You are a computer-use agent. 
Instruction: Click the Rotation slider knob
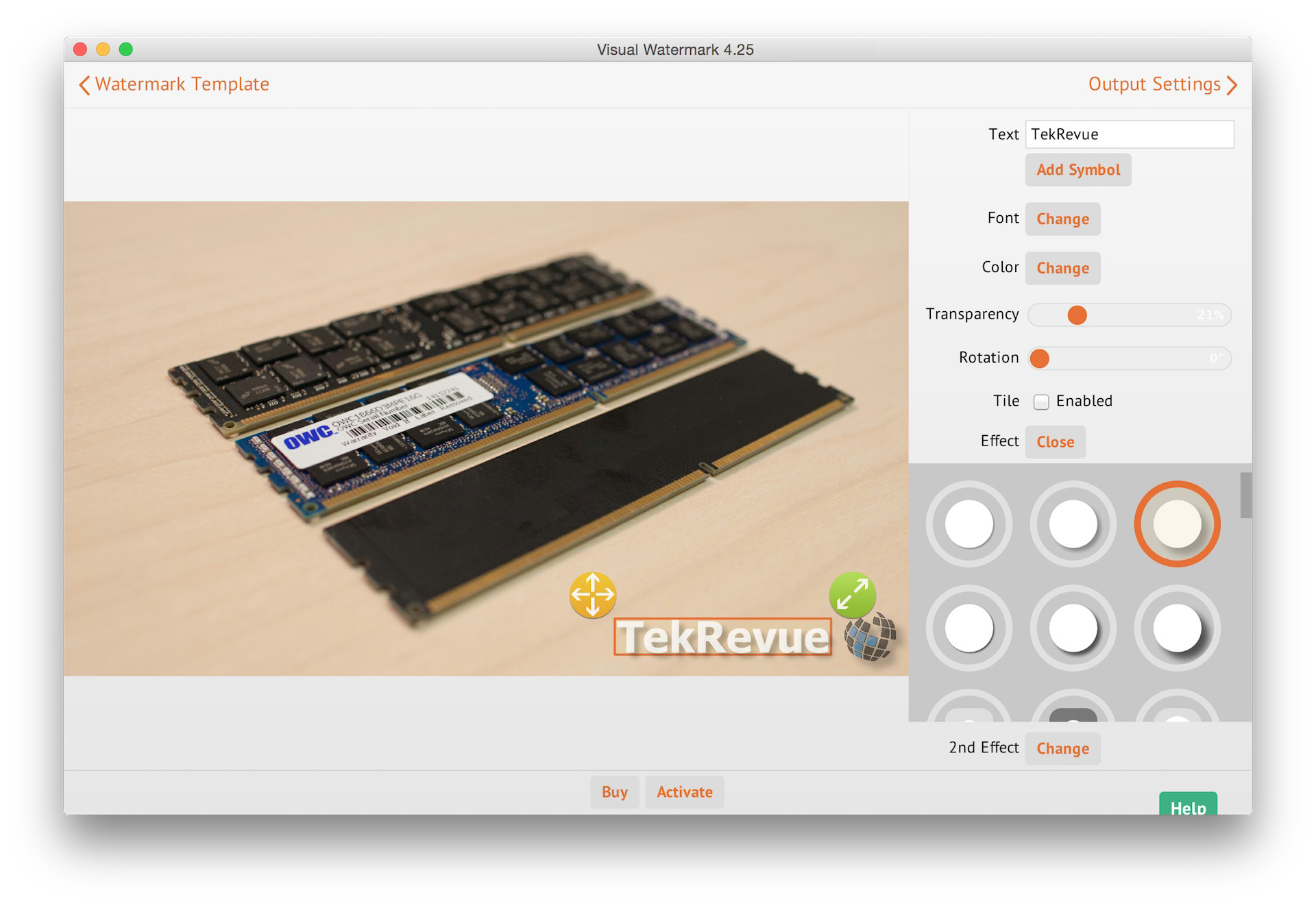1039,358
